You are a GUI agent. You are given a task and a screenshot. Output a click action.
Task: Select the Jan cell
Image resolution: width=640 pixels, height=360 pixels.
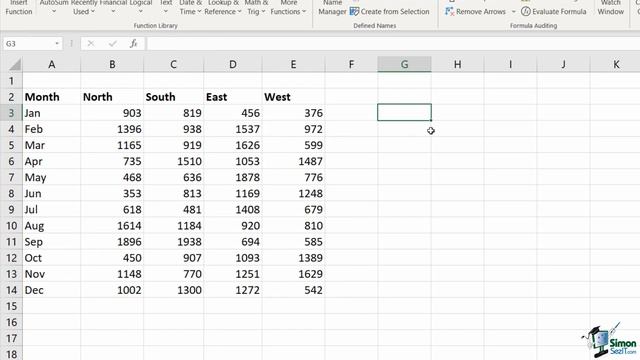[51, 113]
